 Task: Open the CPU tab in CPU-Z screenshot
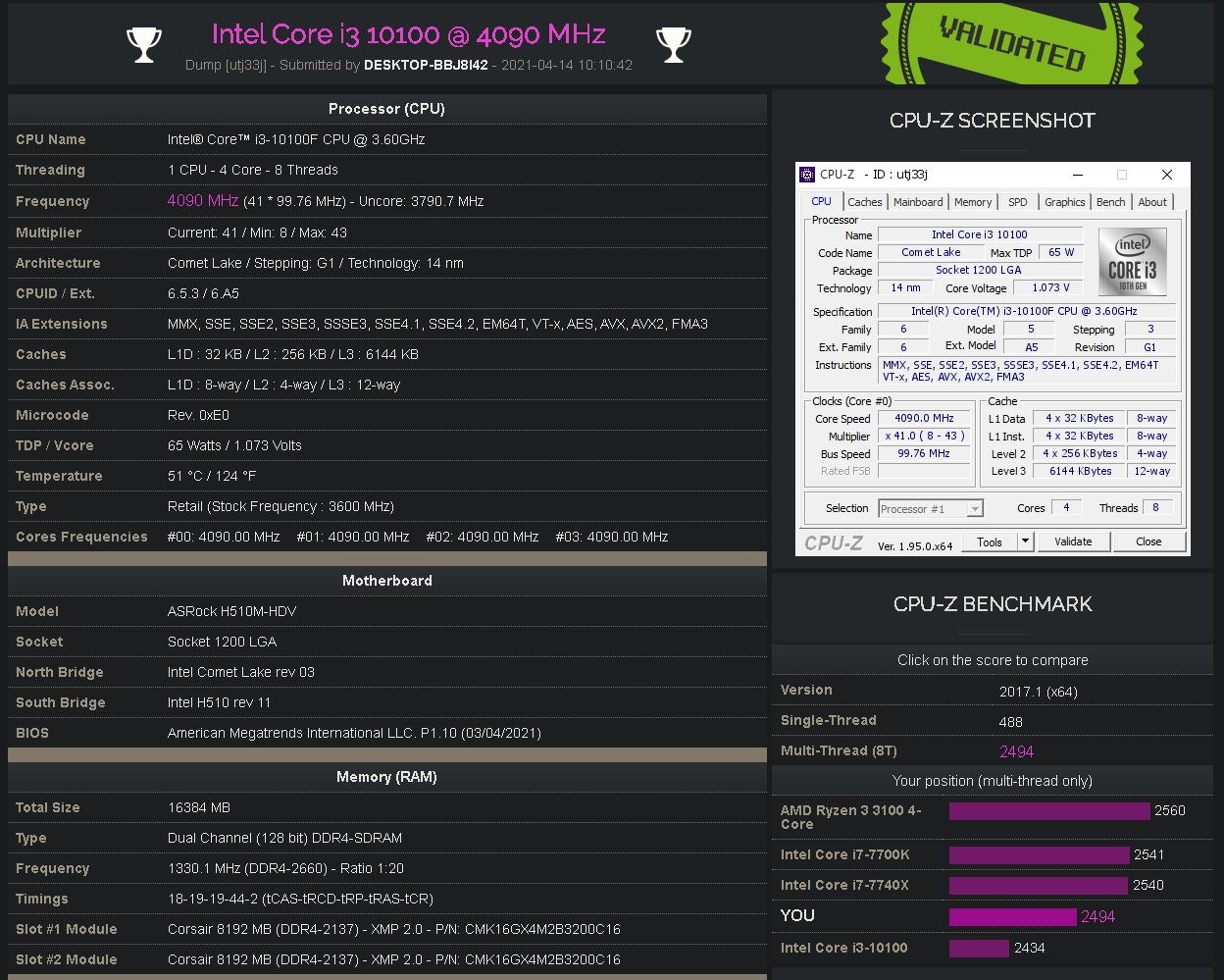(821, 201)
